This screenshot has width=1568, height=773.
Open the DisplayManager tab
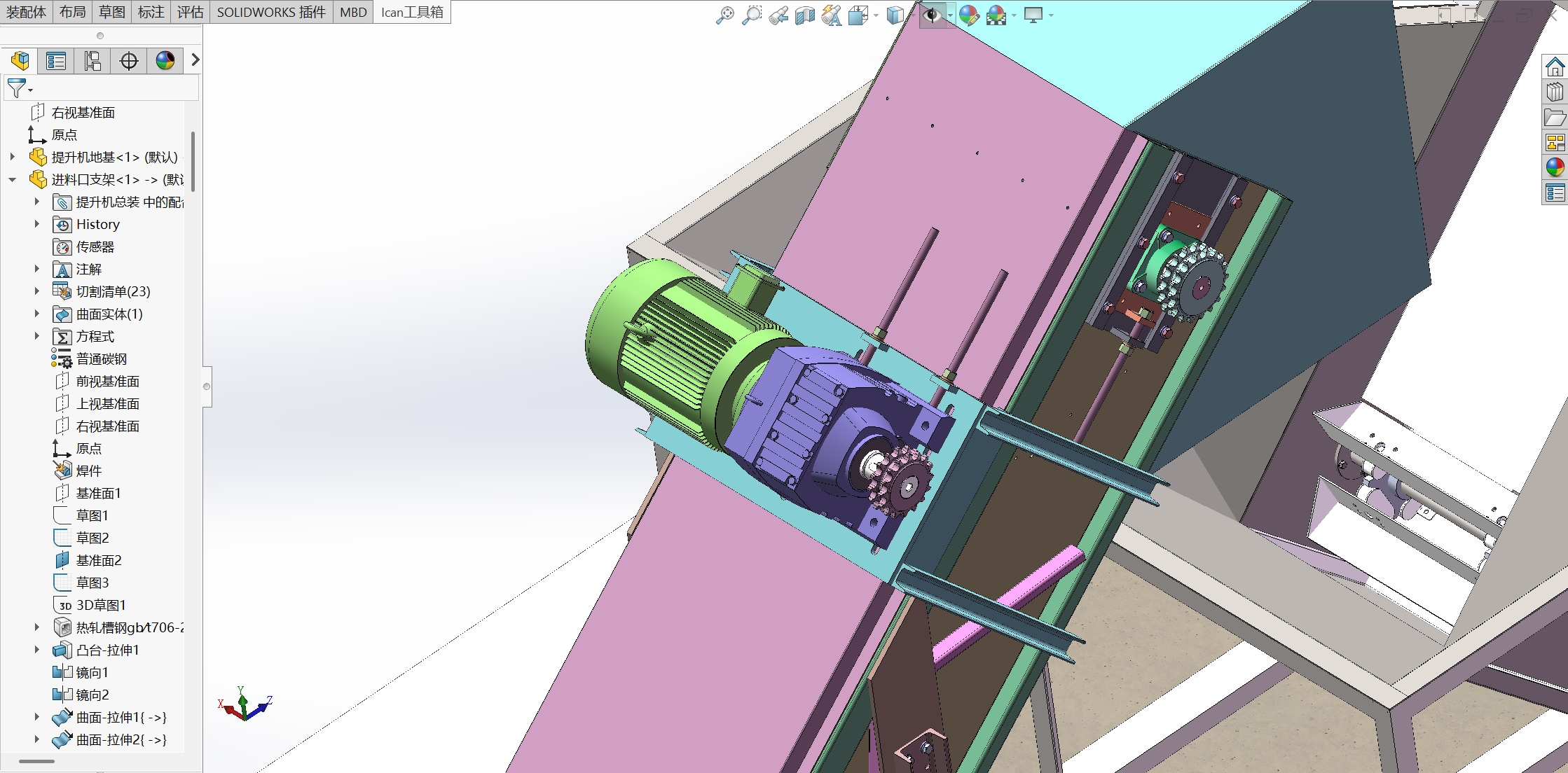point(165,61)
